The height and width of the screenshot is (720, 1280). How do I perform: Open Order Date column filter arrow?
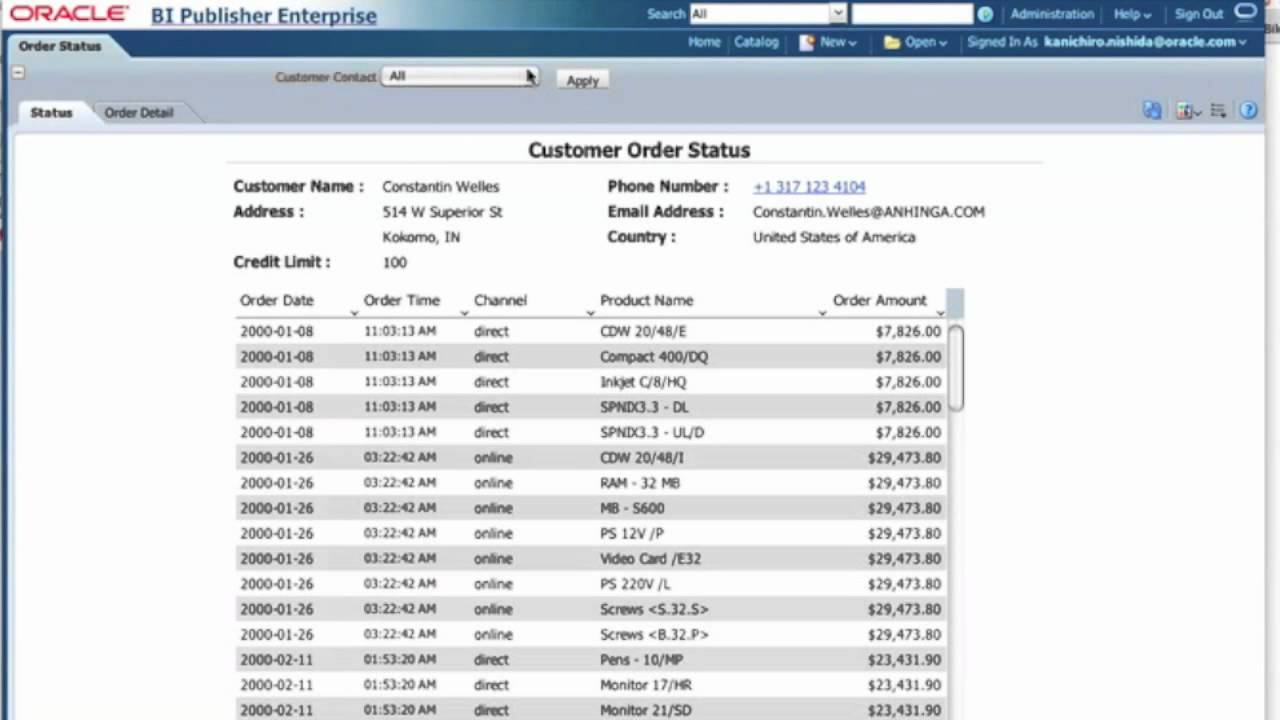(353, 313)
